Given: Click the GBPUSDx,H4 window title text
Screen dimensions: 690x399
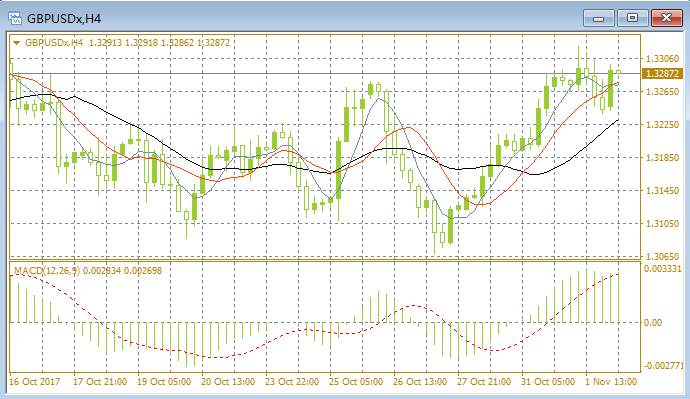Looking at the screenshot, I should (64, 19).
